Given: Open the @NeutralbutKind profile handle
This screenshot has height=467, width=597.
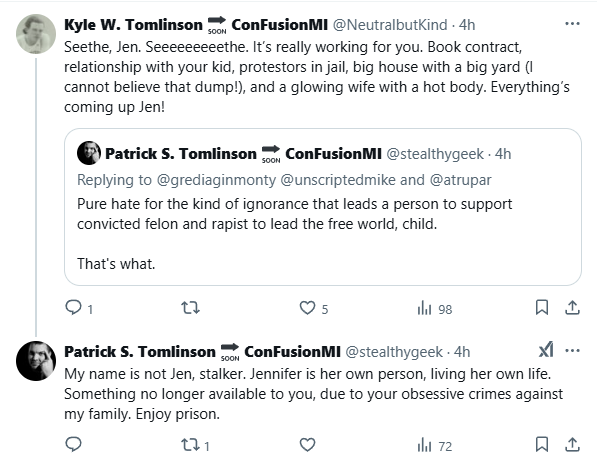Looking at the screenshot, I should tap(390, 25).
